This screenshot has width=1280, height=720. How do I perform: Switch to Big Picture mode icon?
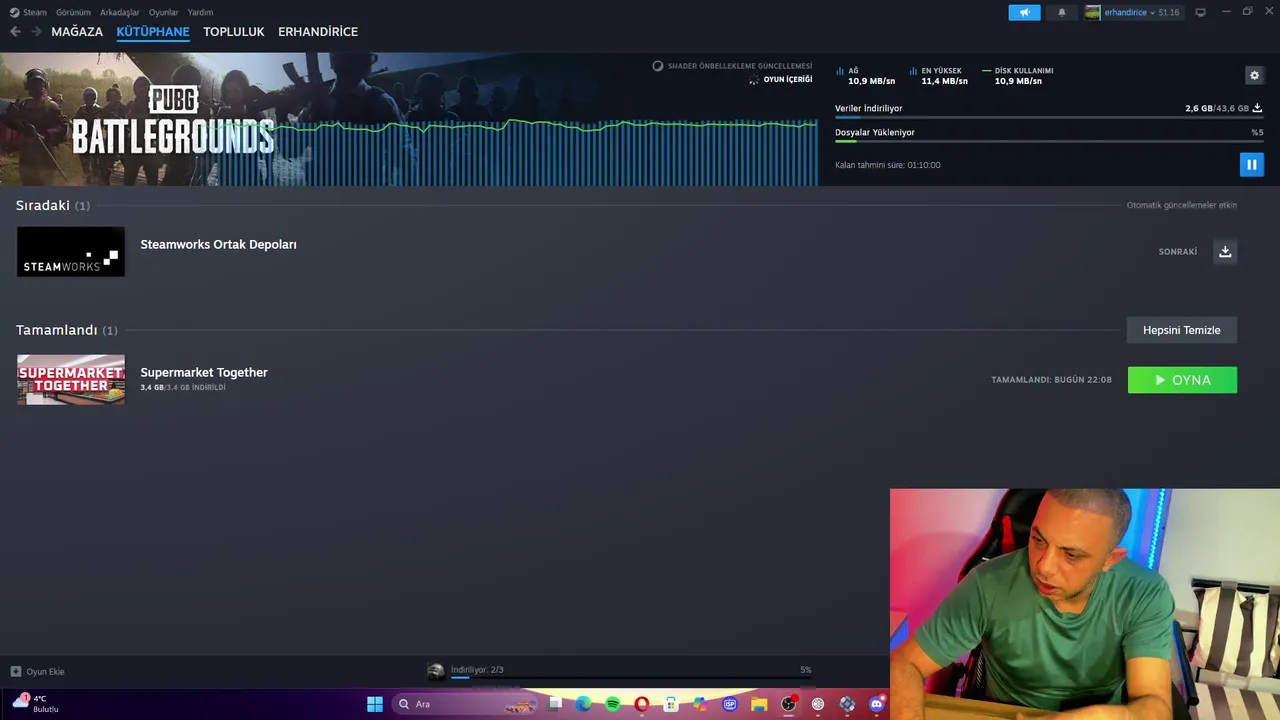point(1200,12)
